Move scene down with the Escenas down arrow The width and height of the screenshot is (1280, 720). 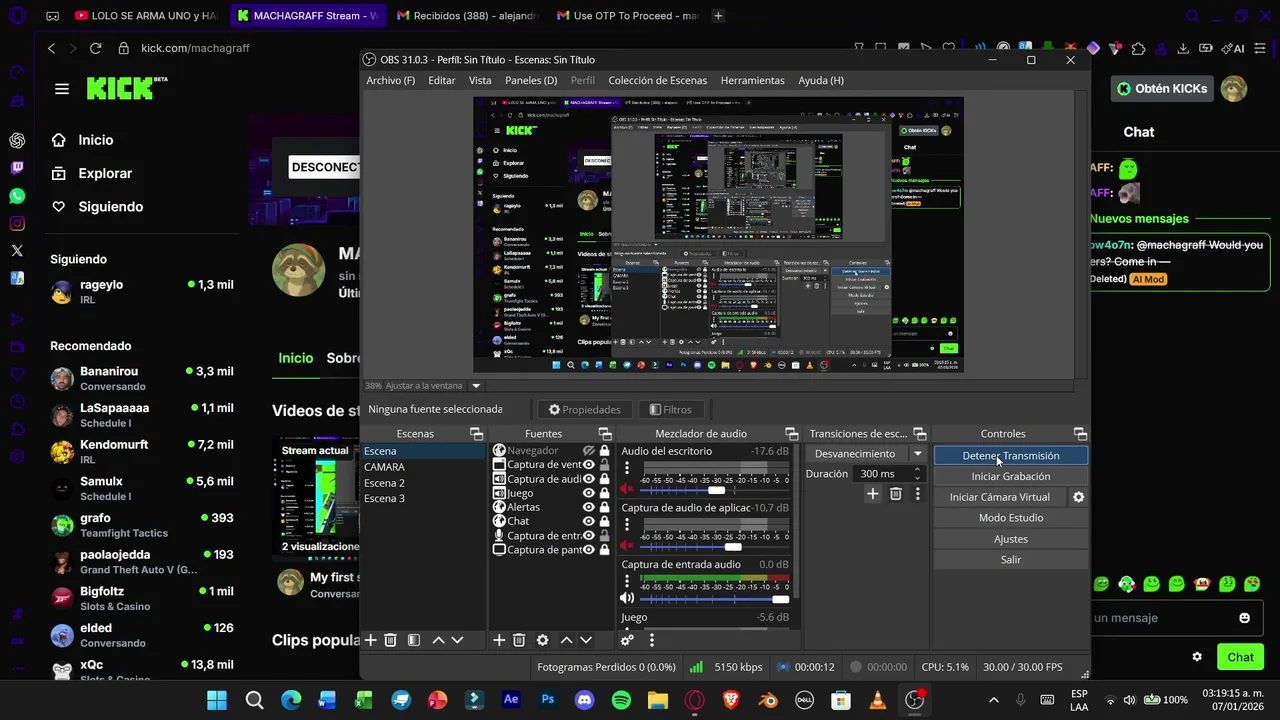point(457,640)
